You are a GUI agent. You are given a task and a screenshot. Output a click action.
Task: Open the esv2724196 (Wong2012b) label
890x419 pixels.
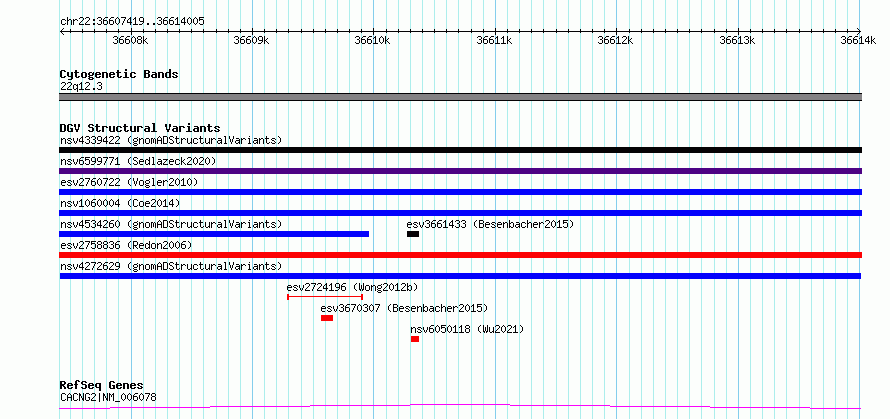(x=352, y=287)
